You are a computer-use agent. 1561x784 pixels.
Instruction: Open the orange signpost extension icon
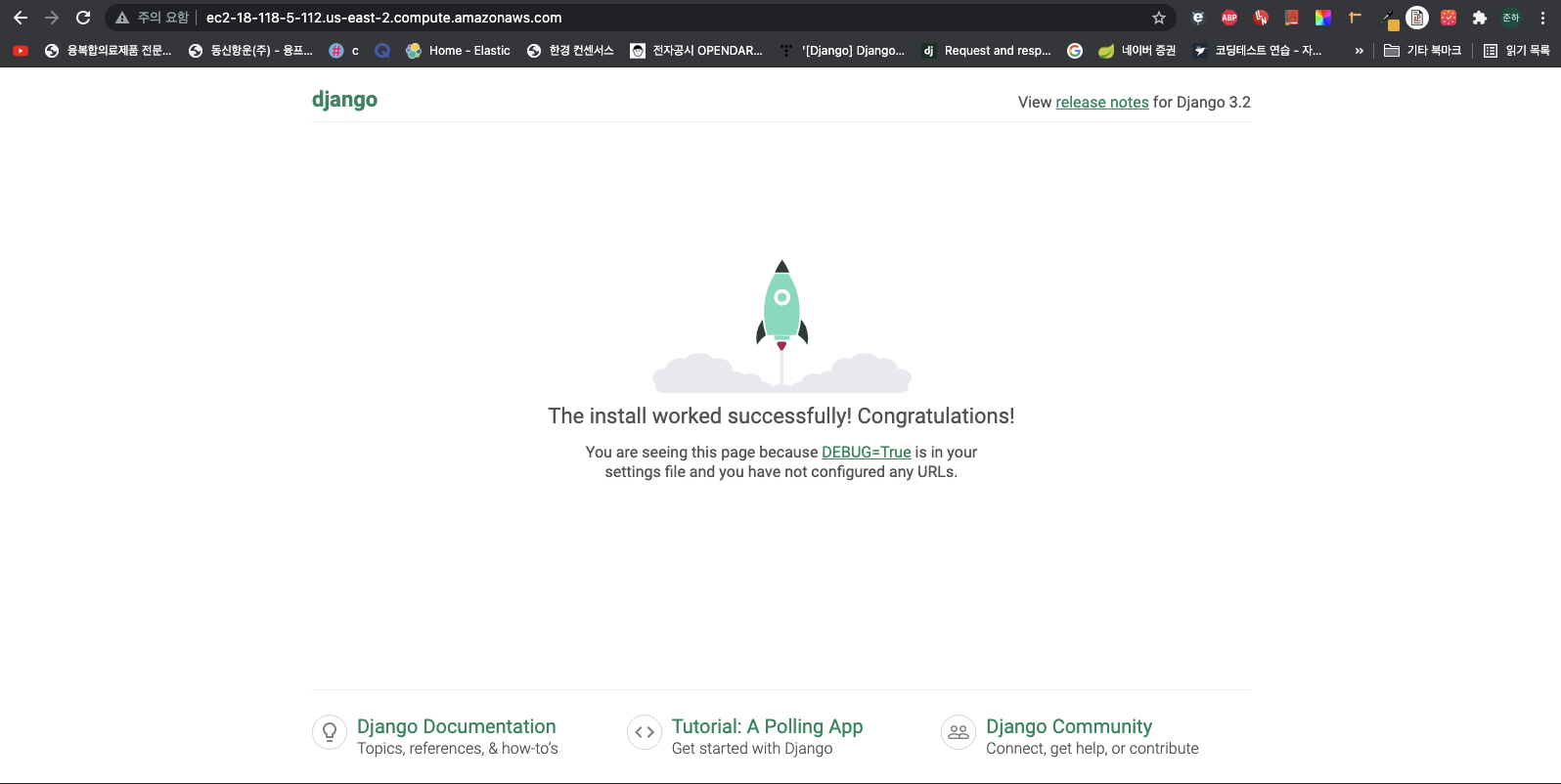pos(1355,18)
